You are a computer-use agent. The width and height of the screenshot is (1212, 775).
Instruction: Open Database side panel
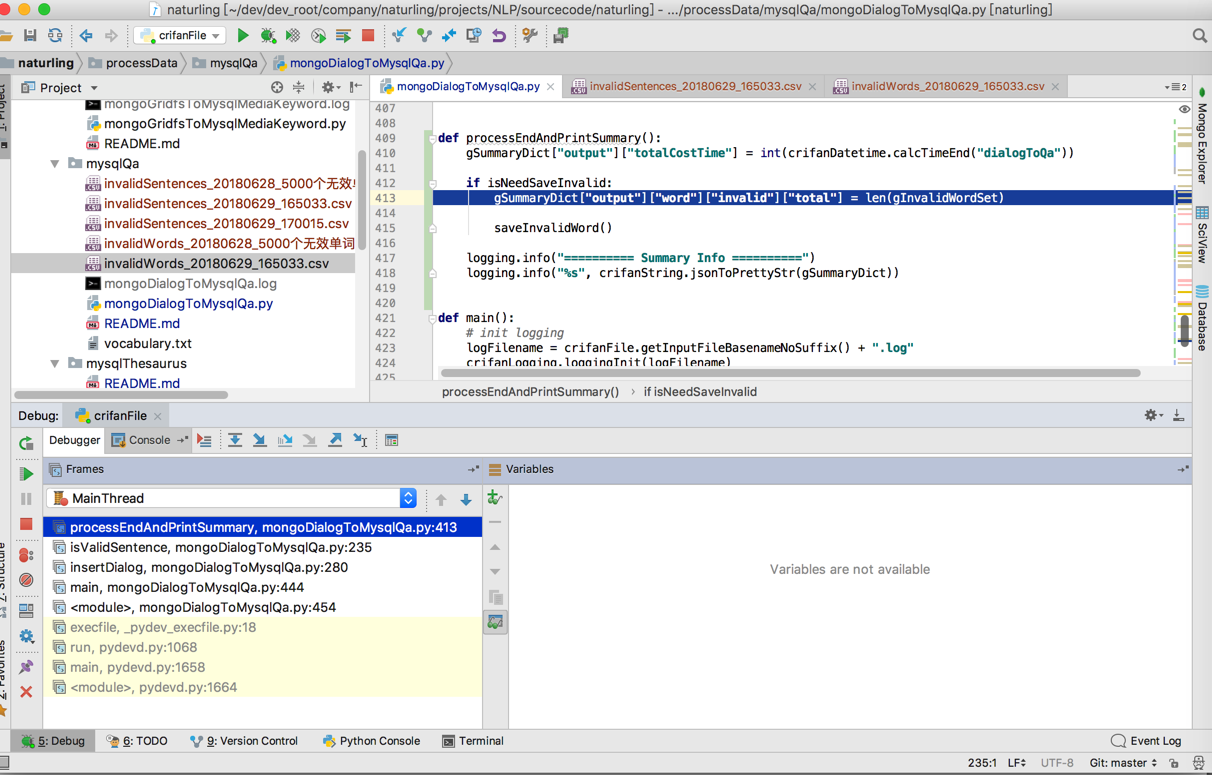[x=1202, y=318]
